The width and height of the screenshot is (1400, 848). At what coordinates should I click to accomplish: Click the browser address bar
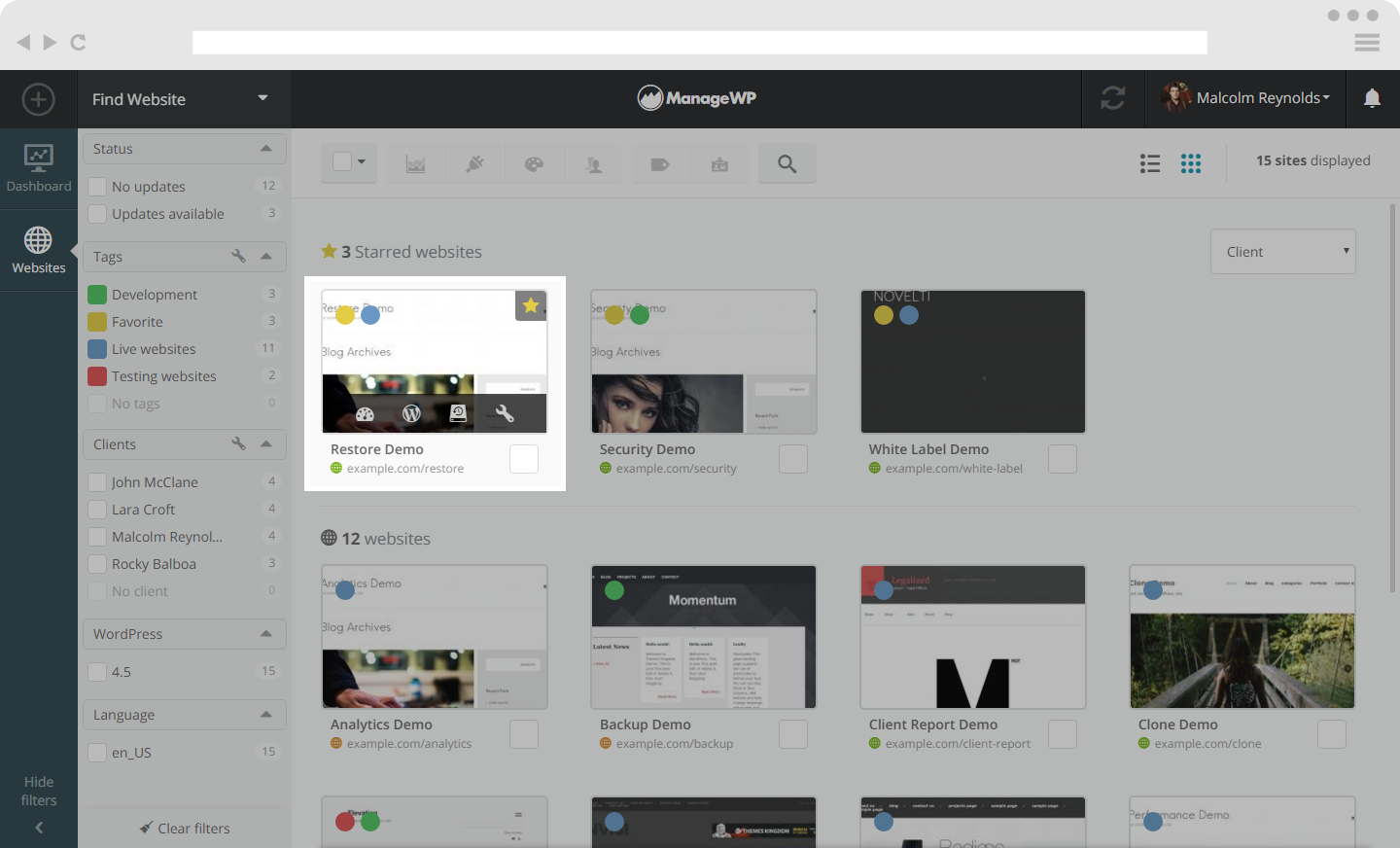point(700,42)
